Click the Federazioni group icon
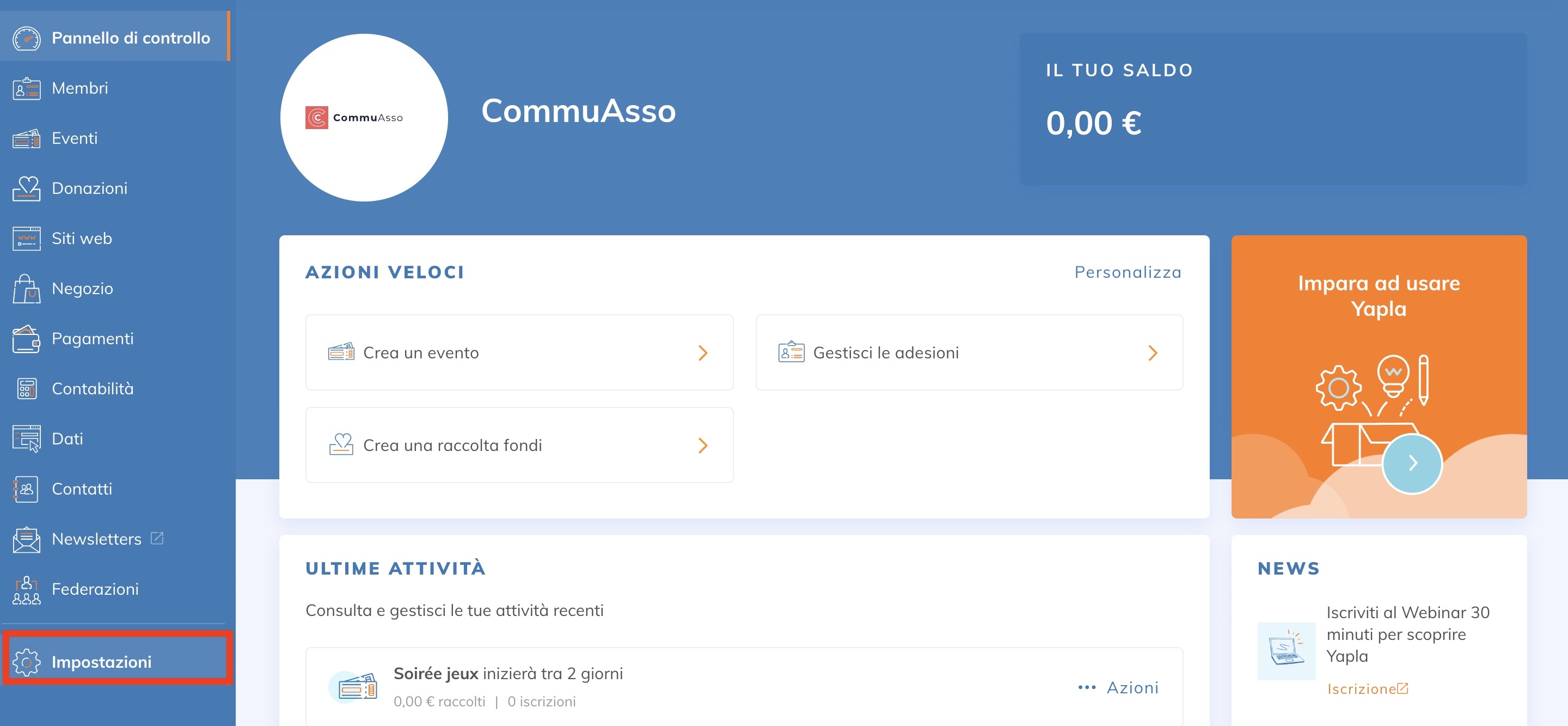The width and height of the screenshot is (1568, 726). 26,590
